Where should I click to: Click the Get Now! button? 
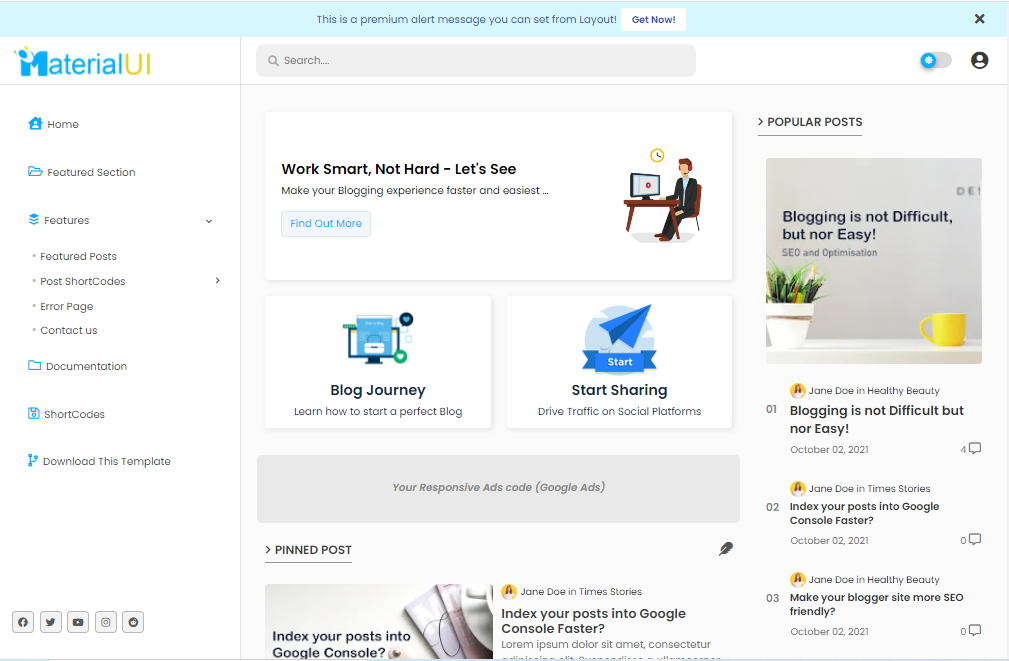tap(652, 18)
